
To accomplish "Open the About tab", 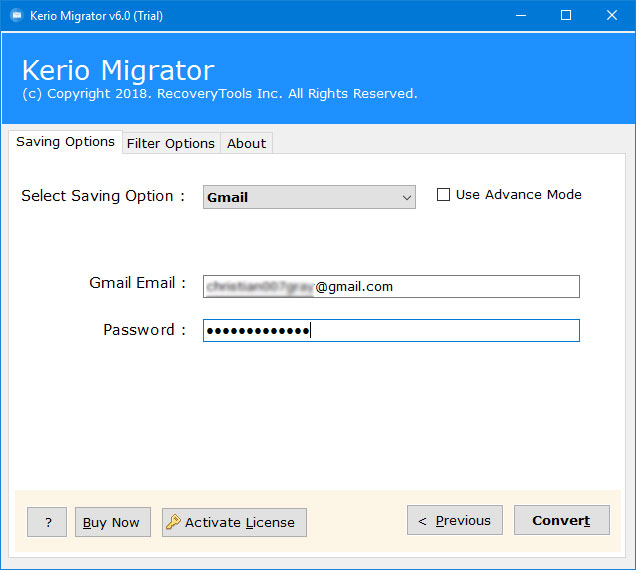I will tap(246, 143).
